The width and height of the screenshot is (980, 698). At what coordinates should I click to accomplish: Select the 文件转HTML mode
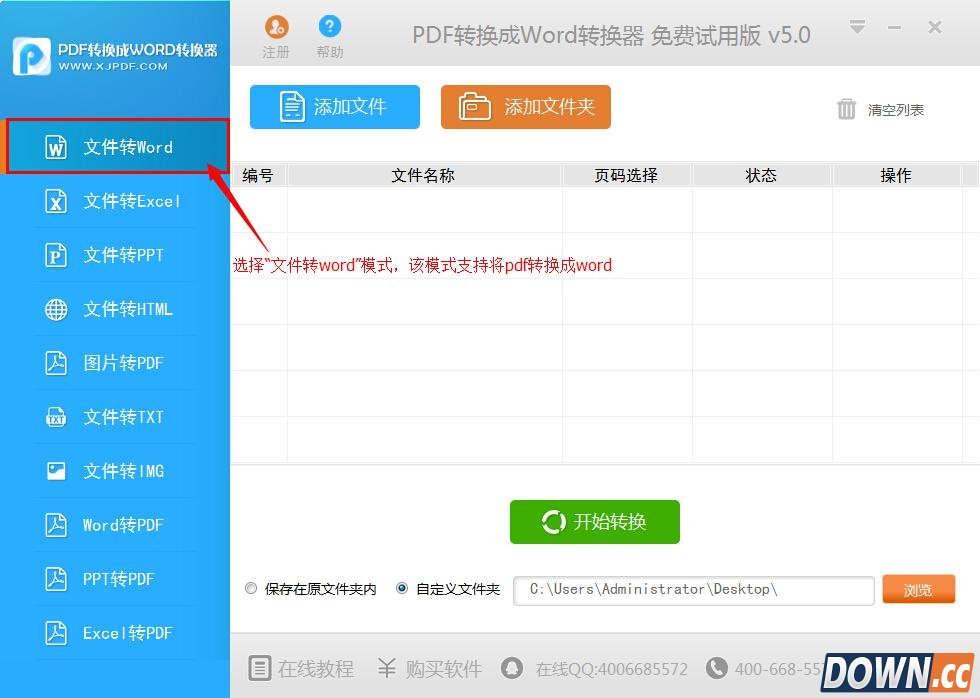(115, 309)
